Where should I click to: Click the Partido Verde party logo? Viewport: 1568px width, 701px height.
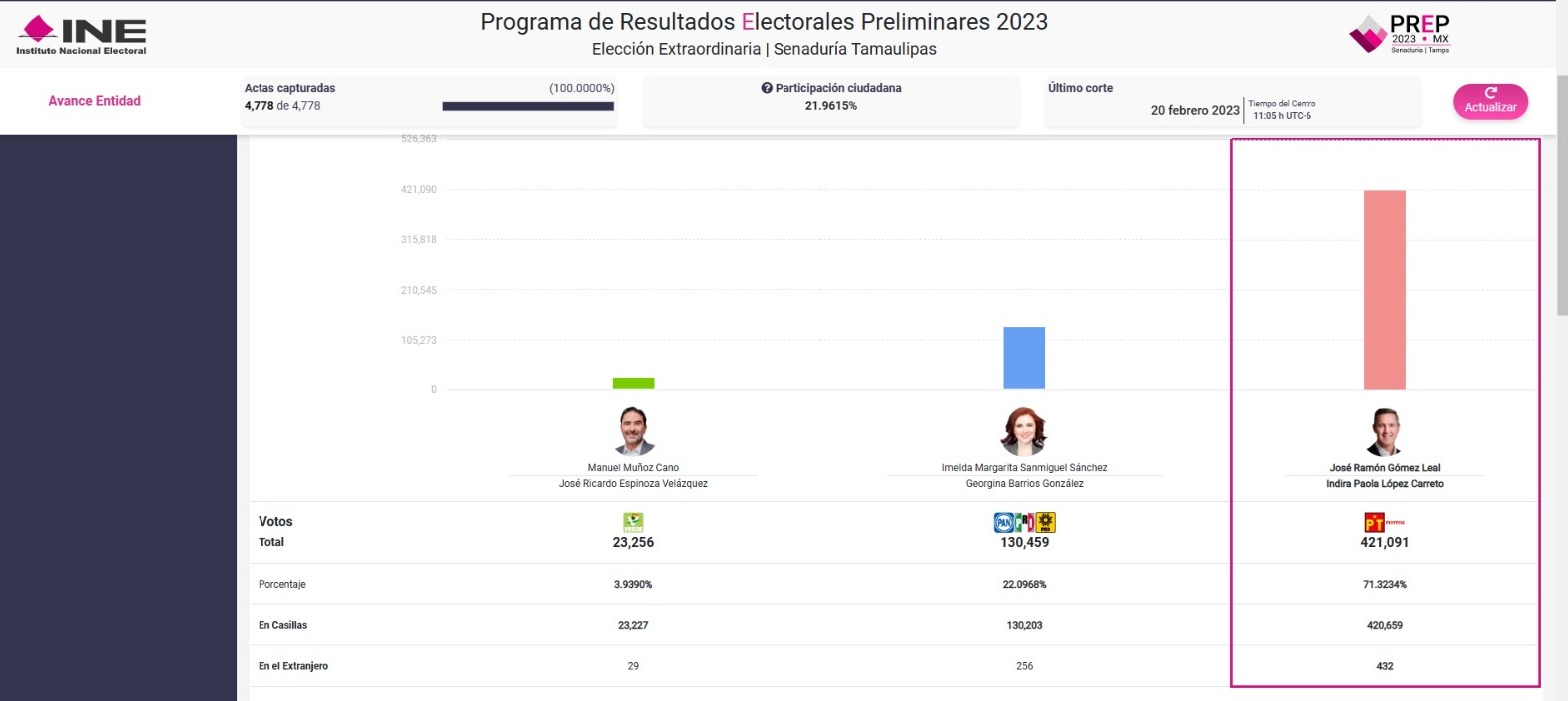click(x=633, y=522)
